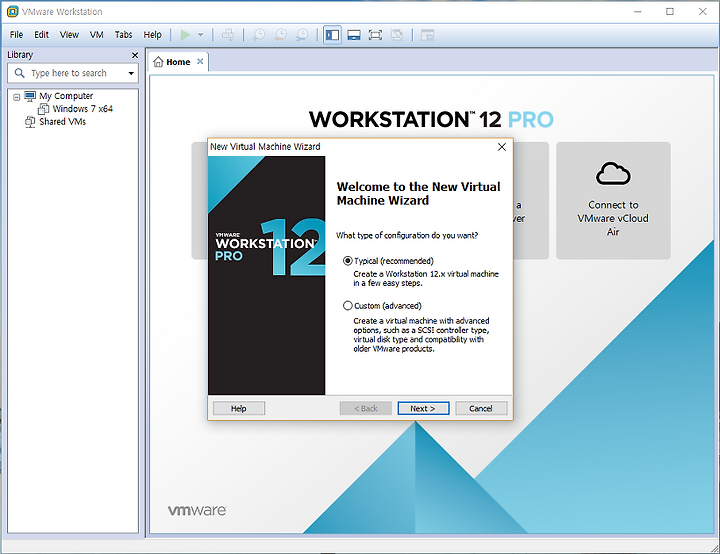
Task: Click the VMware Workstation title bar app icon
Action: pos(12,11)
